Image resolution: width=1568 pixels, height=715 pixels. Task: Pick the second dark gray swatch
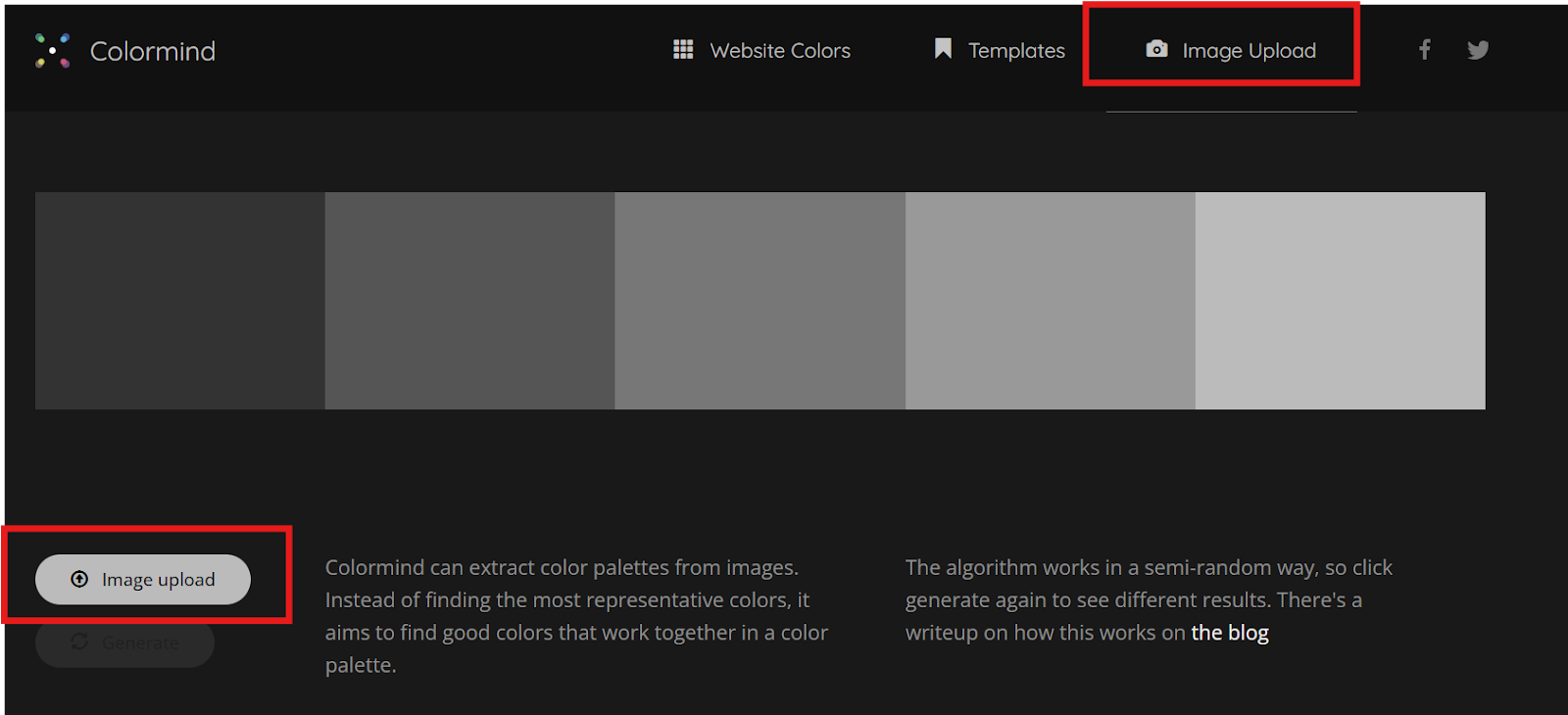(469, 301)
